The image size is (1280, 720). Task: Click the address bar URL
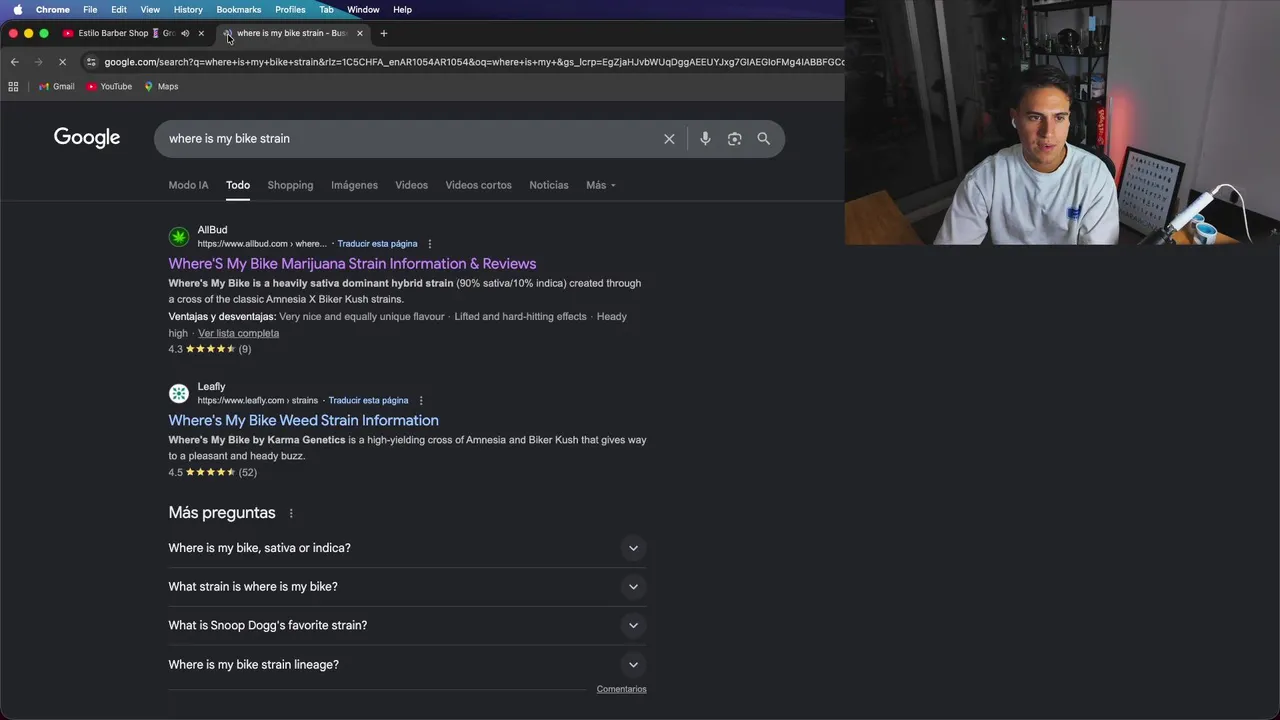pos(473,62)
